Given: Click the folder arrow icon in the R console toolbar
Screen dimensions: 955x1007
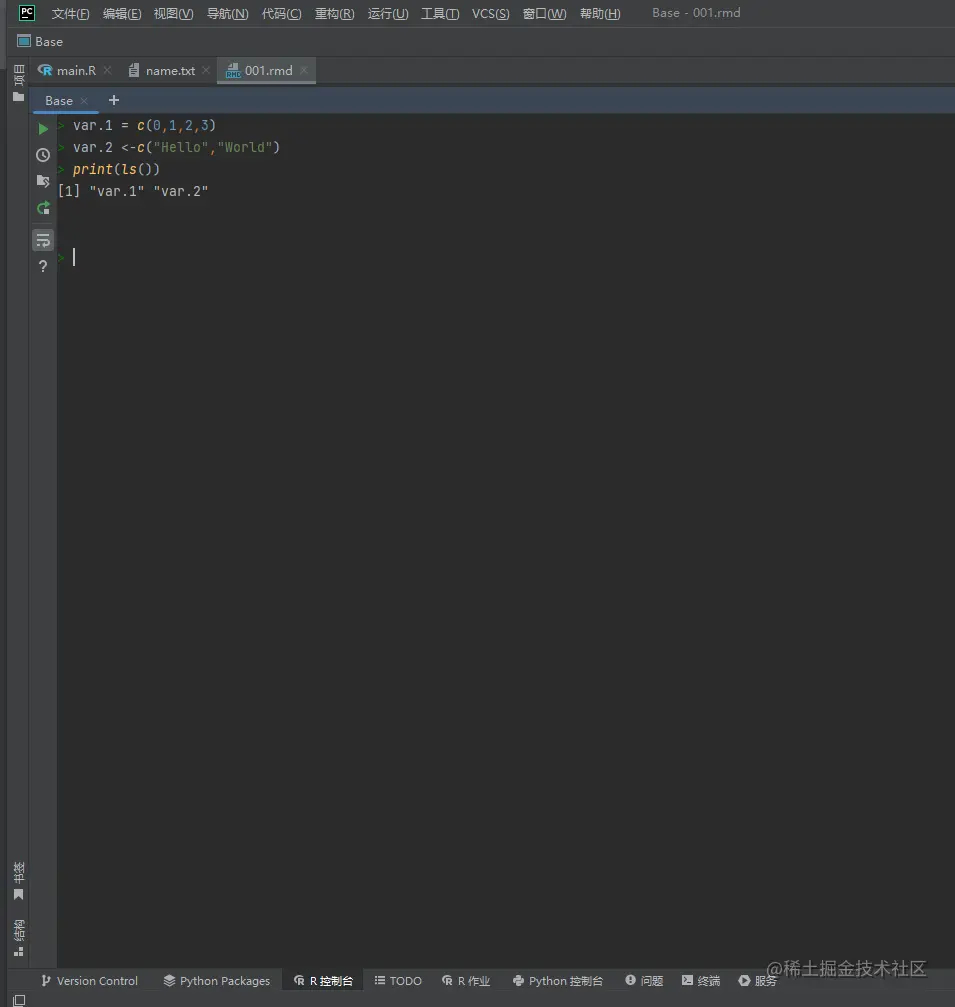Looking at the screenshot, I should click(43, 181).
